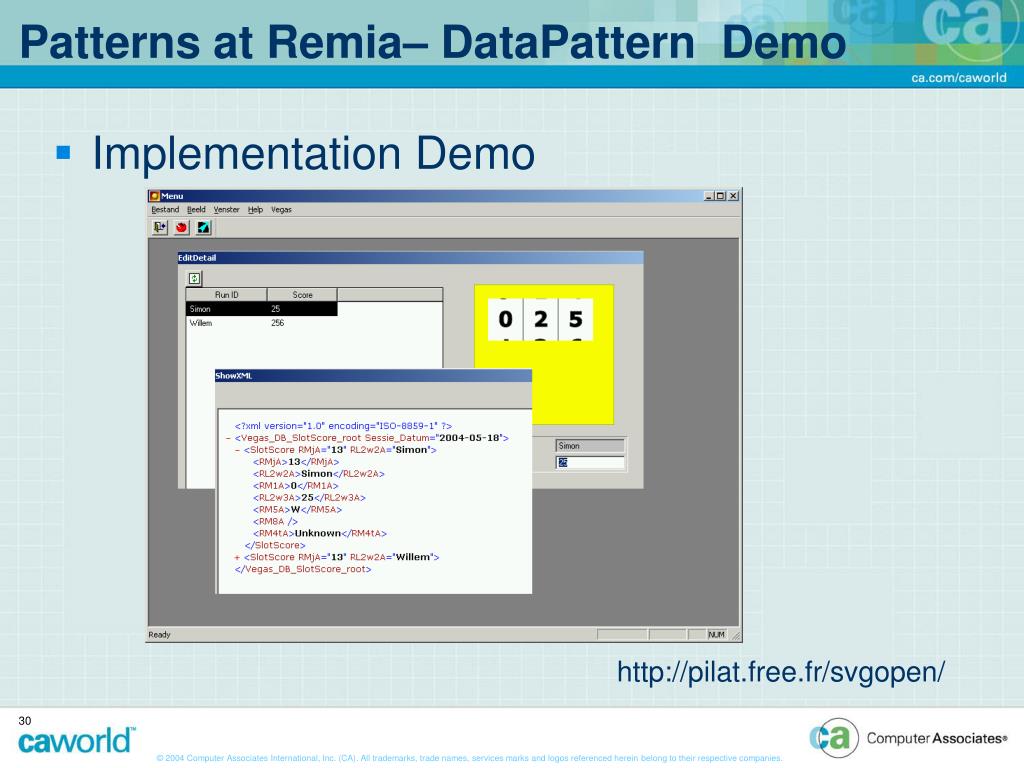The height and width of the screenshot is (768, 1024).
Task: Open the Venster menu
Action: [x=227, y=210]
